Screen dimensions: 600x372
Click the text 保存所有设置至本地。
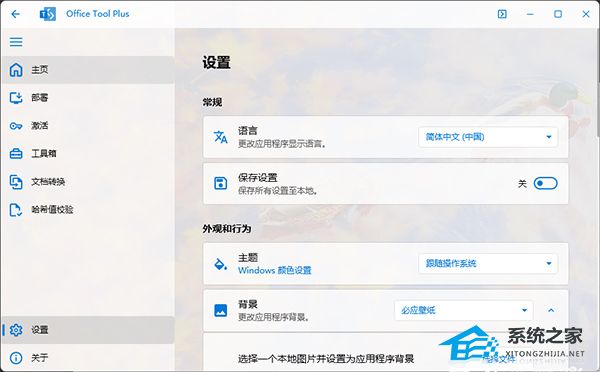coord(278,191)
